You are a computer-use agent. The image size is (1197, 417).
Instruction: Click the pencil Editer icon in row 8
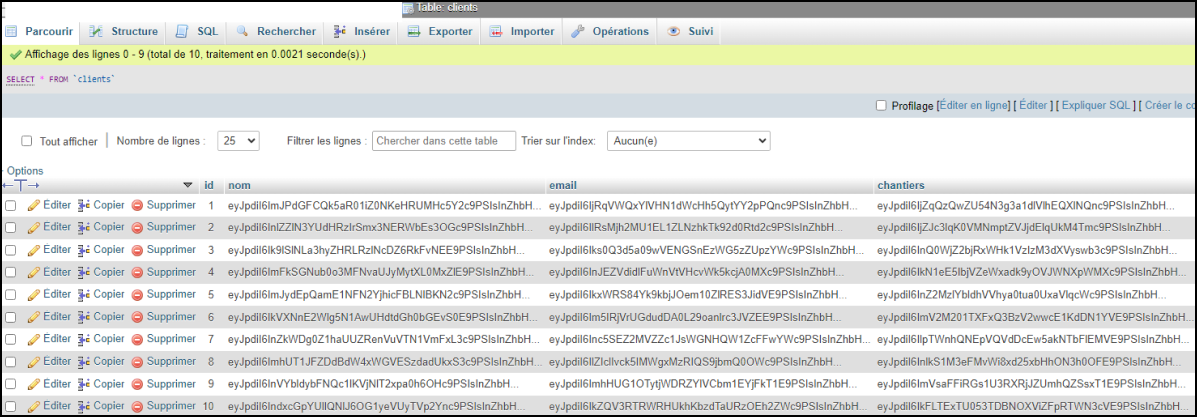[x=33, y=362]
